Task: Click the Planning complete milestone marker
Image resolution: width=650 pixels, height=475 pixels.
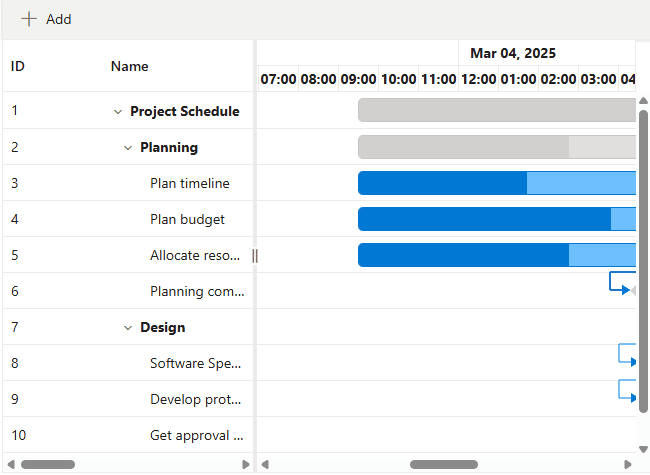Action: coord(633,291)
